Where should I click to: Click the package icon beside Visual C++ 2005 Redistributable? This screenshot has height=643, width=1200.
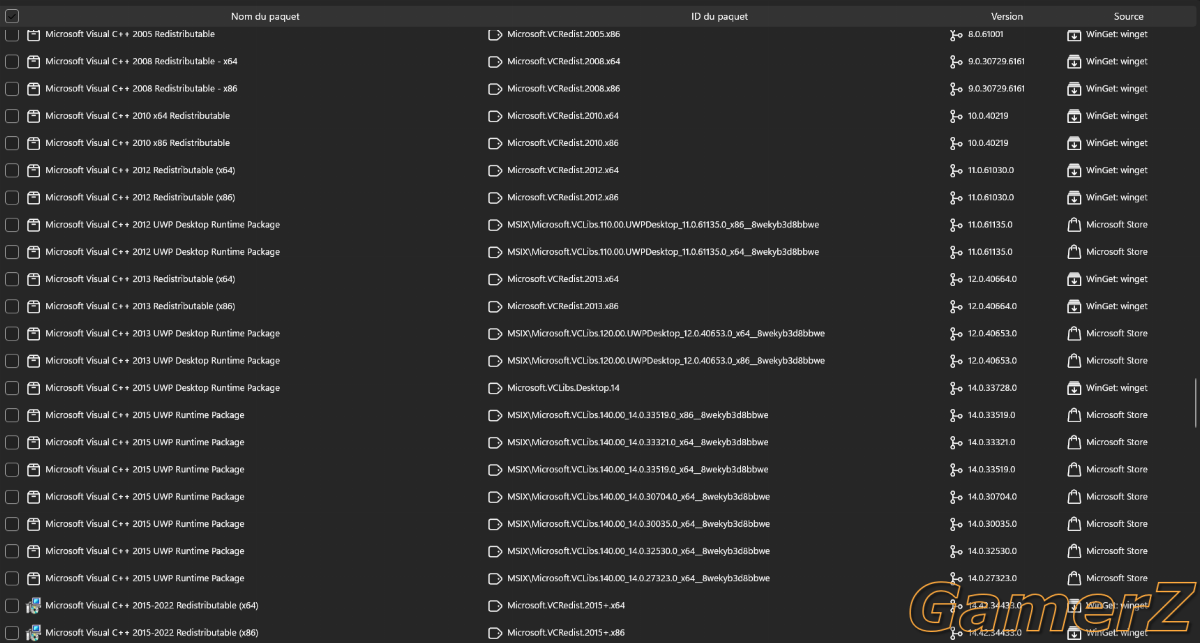[x=33, y=34]
